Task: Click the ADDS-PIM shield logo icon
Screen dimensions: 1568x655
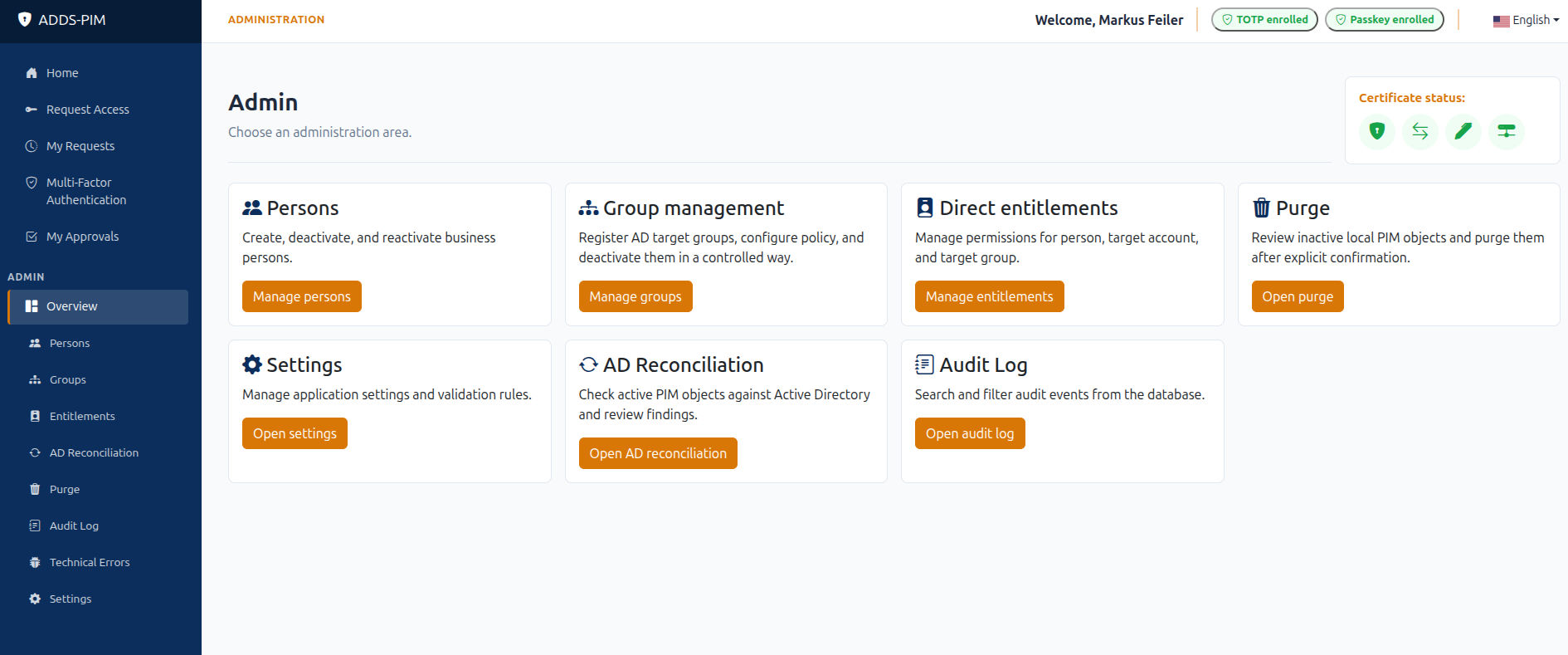Action: pos(25,19)
